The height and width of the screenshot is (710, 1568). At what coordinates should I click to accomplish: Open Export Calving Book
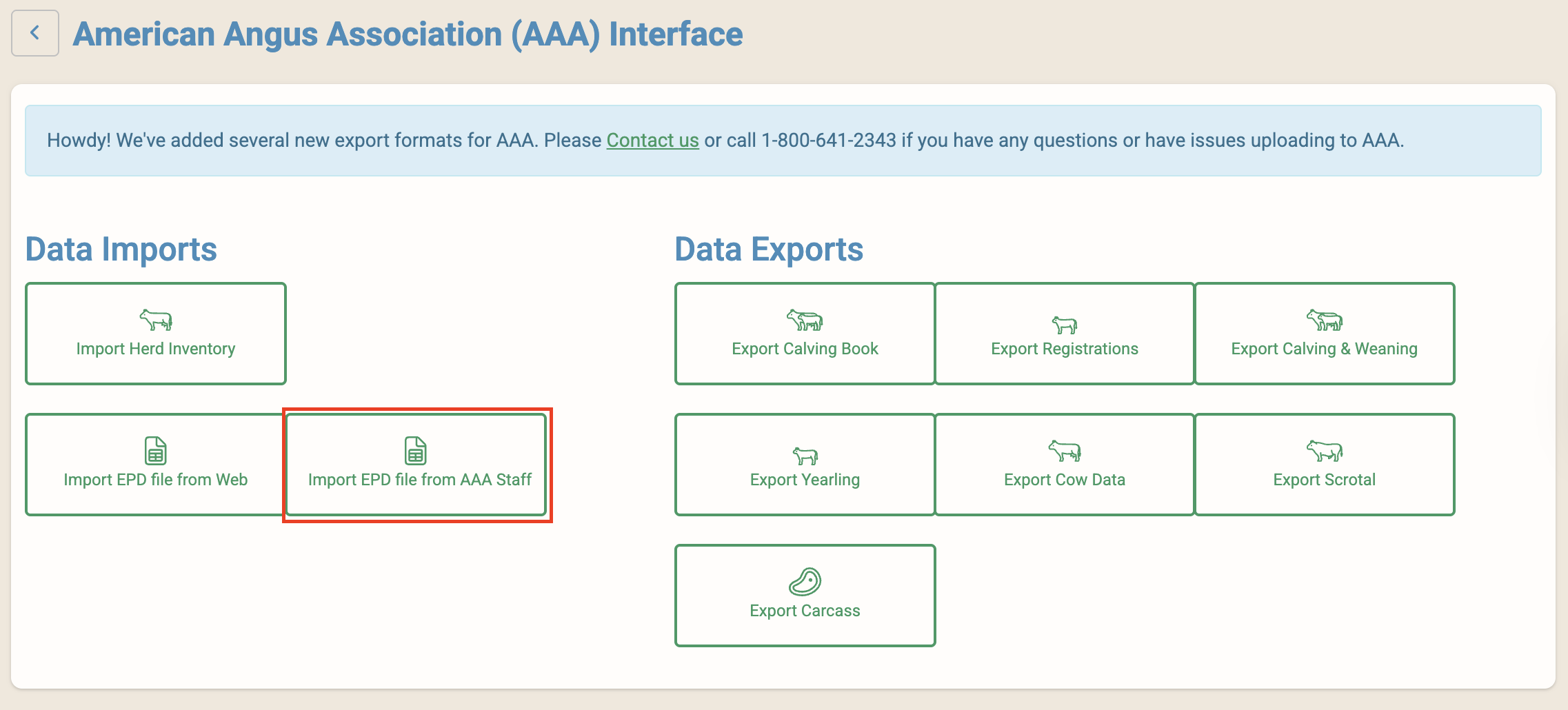pos(805,334)
